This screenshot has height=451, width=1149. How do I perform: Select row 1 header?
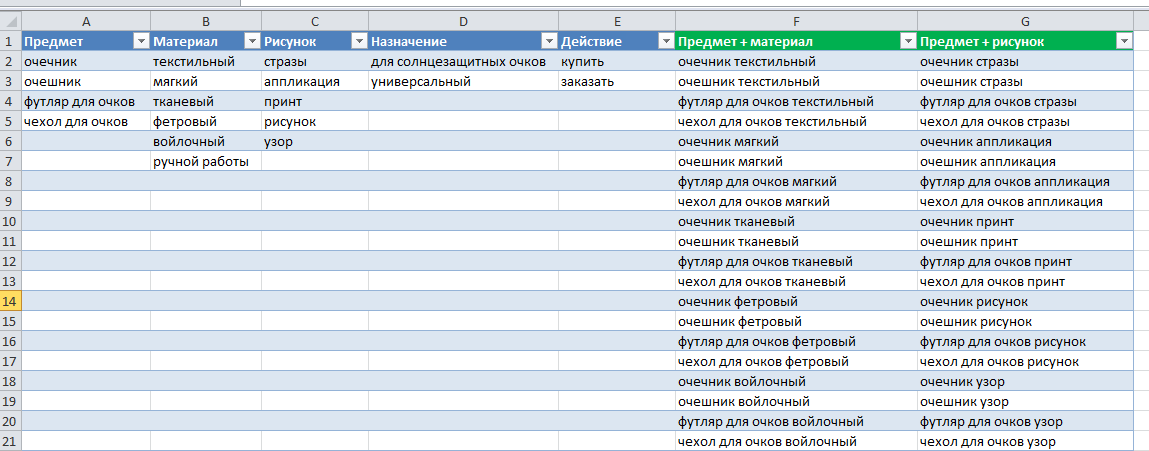11,42
